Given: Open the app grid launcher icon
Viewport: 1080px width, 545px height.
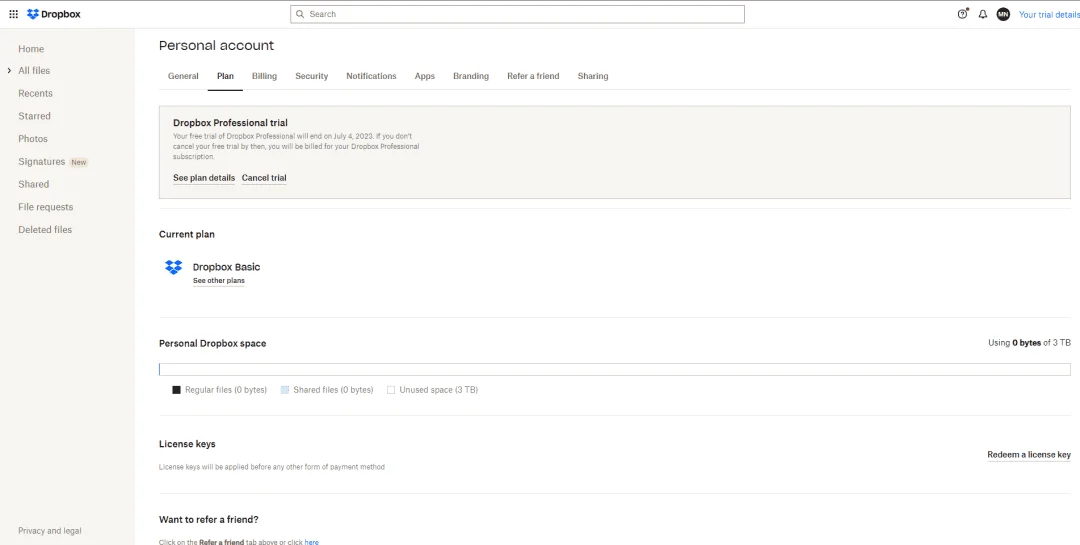Looking at the screenshot, I should [x=13, y=14].
